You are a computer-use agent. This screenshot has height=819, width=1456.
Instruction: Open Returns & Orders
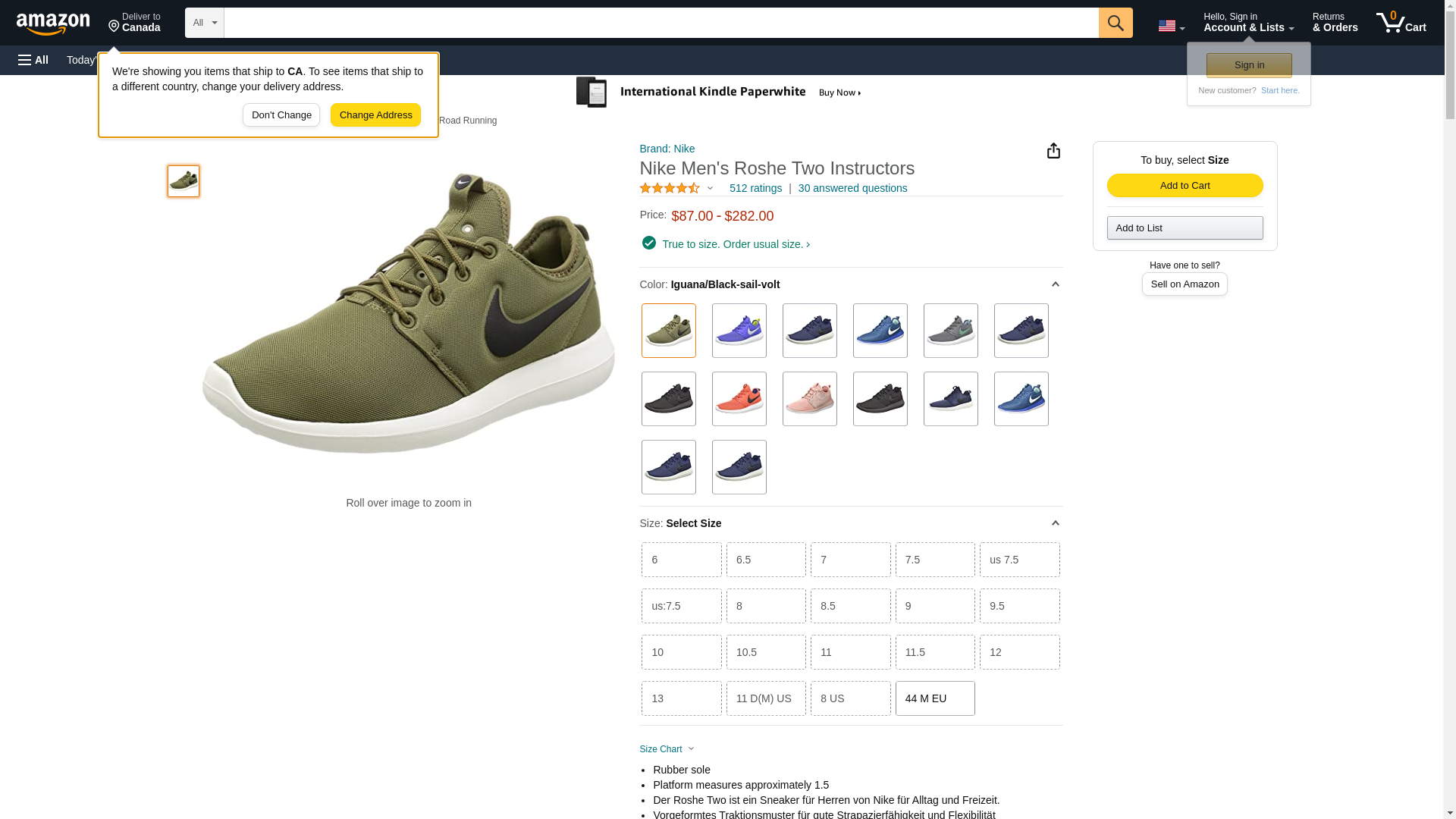click(1335, 23)
